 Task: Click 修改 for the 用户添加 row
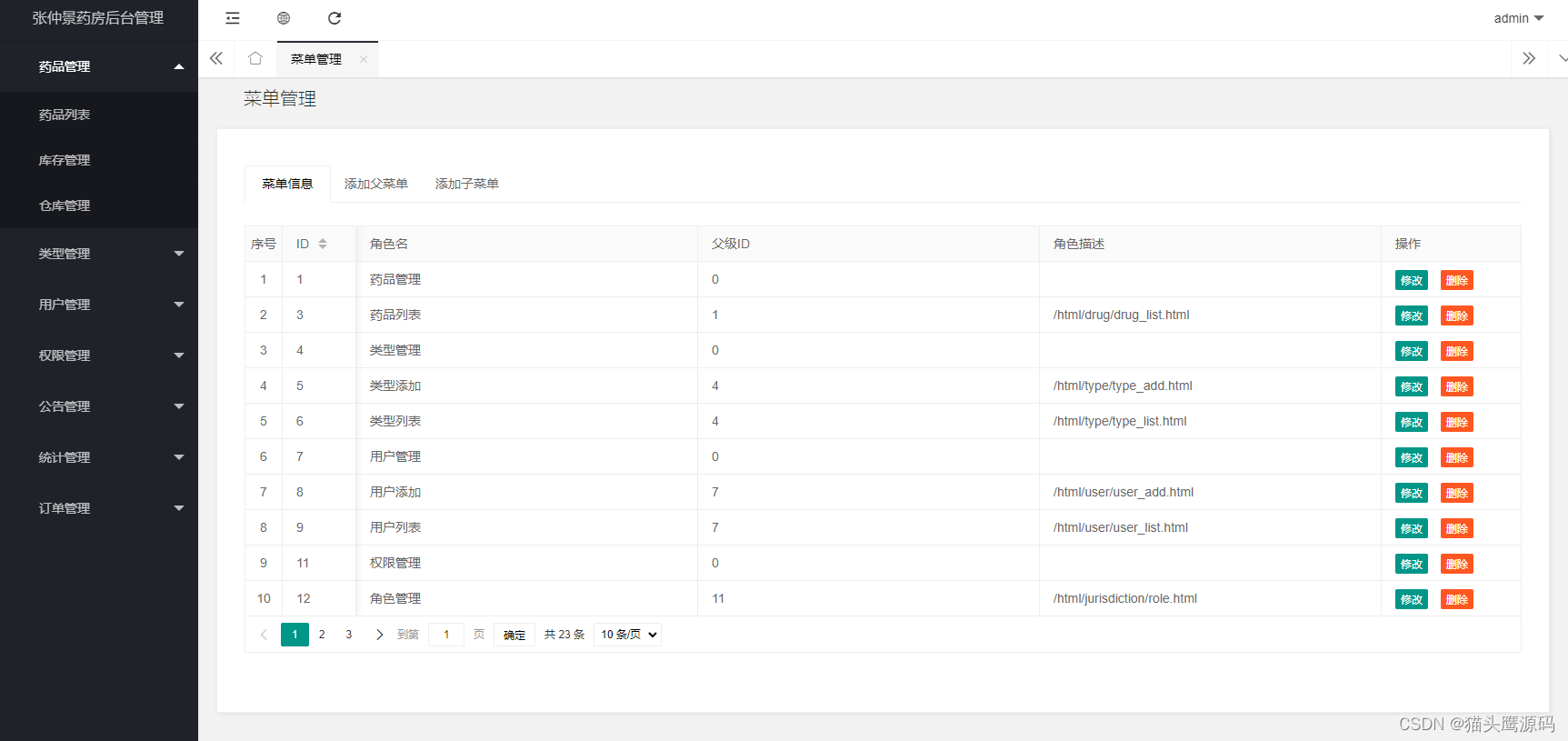point(1412,493)
